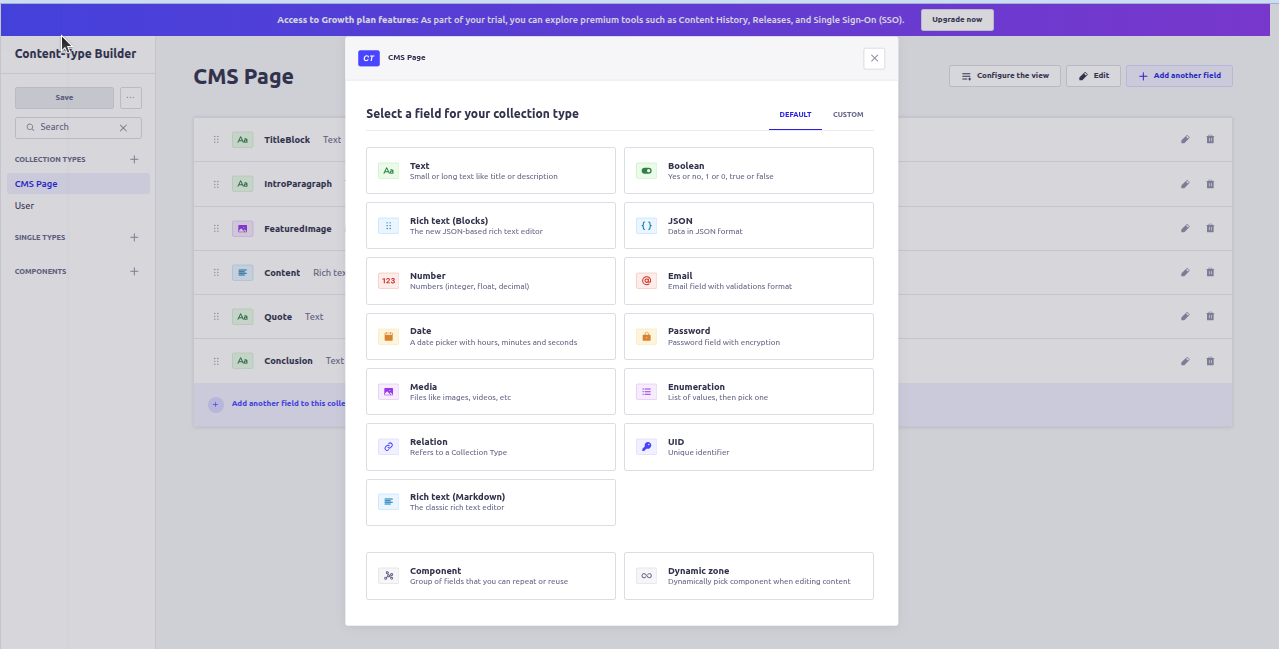Select the Relation field type
The image size is (1279, 649).
(490, 447)
